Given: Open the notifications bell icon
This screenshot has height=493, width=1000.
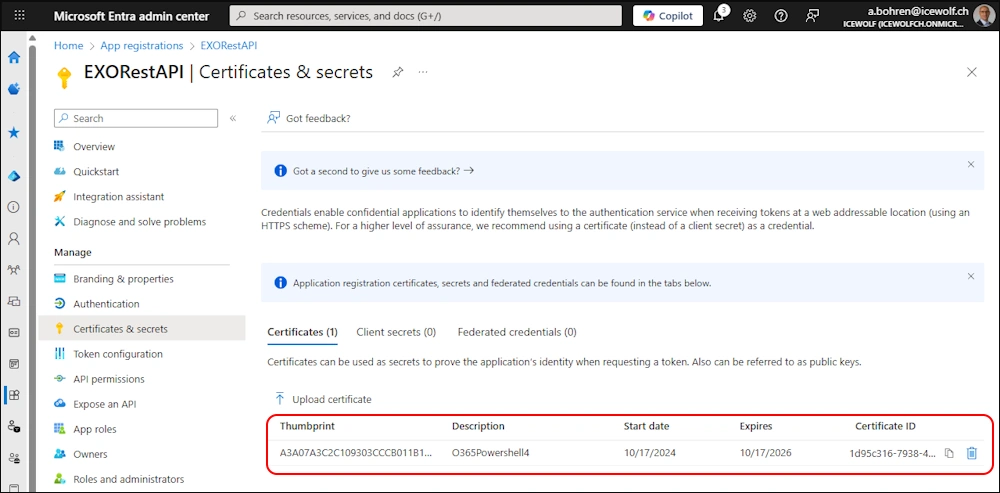Looking at the screenshot, I should [x=719, y=16].
